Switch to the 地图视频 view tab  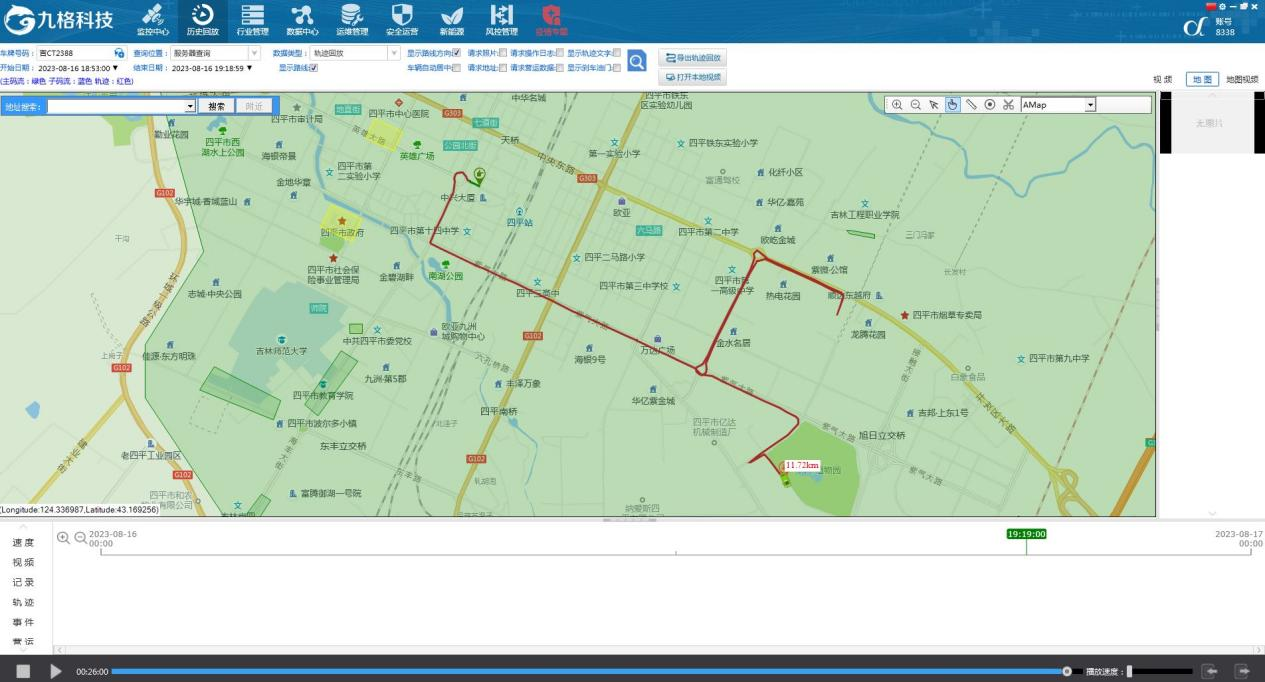click(1242, 79)
